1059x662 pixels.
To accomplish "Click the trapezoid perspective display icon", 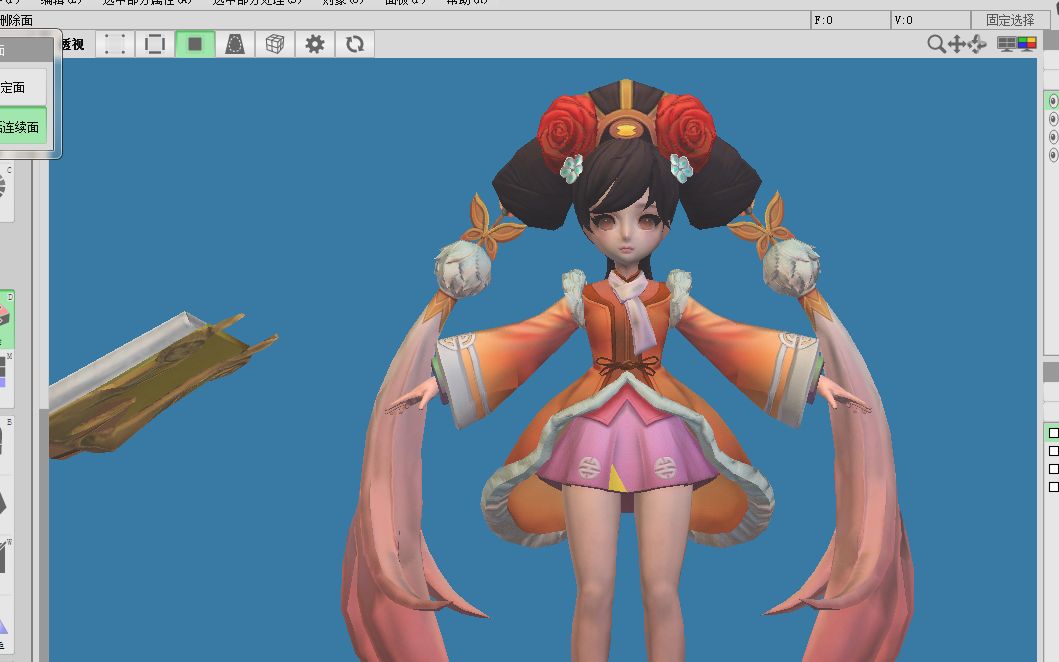I will tap(234, 45).
